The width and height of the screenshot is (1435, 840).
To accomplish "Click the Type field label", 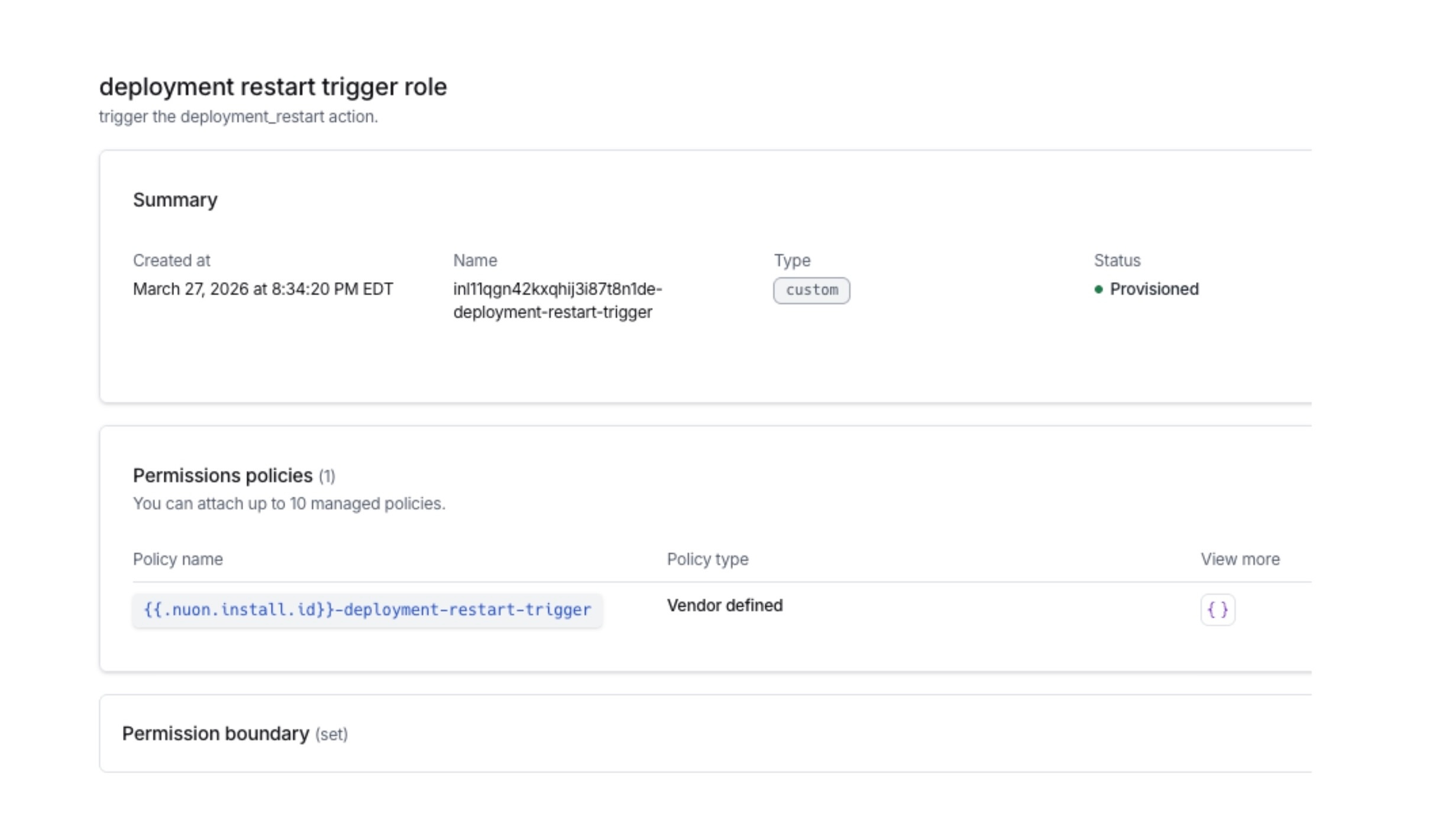I will point(792,260).
